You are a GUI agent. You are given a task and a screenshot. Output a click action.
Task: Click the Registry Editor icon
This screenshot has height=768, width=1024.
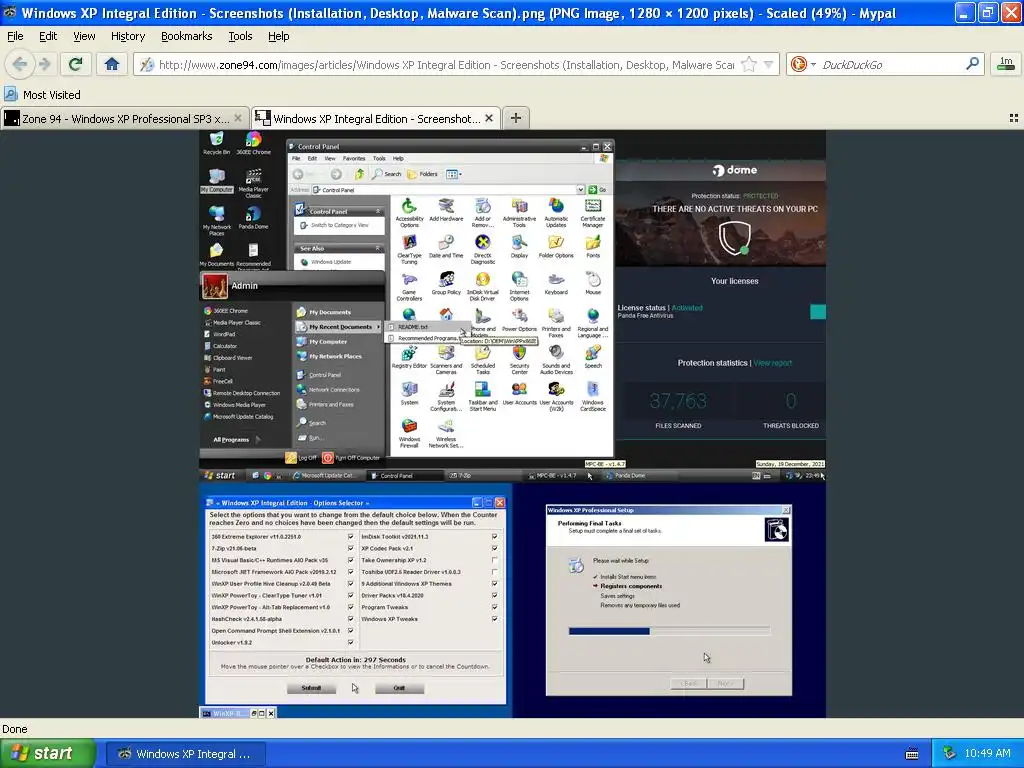(x=409, y=357)
